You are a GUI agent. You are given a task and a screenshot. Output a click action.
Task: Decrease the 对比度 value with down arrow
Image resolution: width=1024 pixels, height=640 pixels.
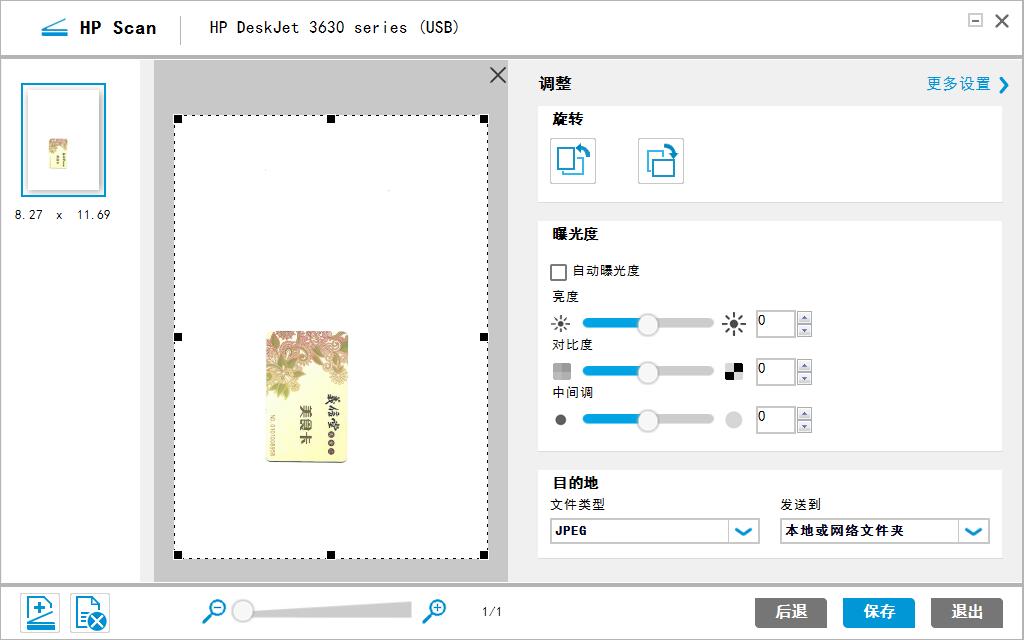(x=805, y=378)
